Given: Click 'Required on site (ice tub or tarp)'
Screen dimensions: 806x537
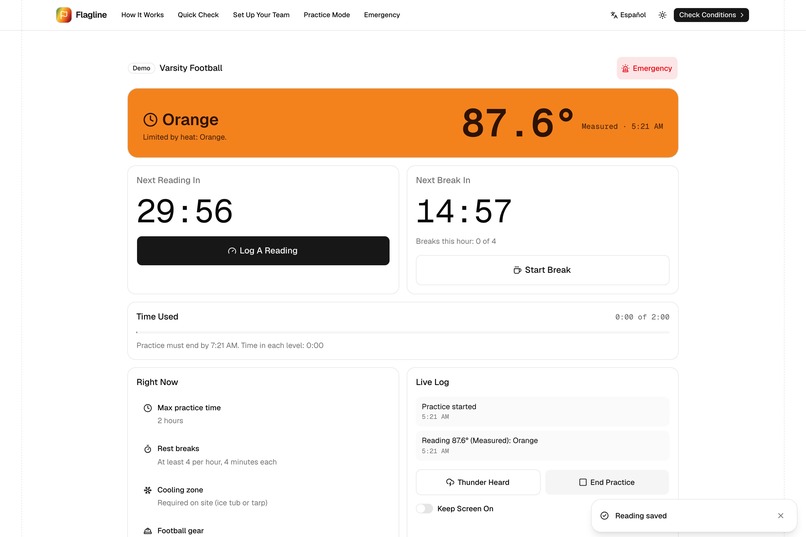Looking at the screenshot, I should point(212,503).
